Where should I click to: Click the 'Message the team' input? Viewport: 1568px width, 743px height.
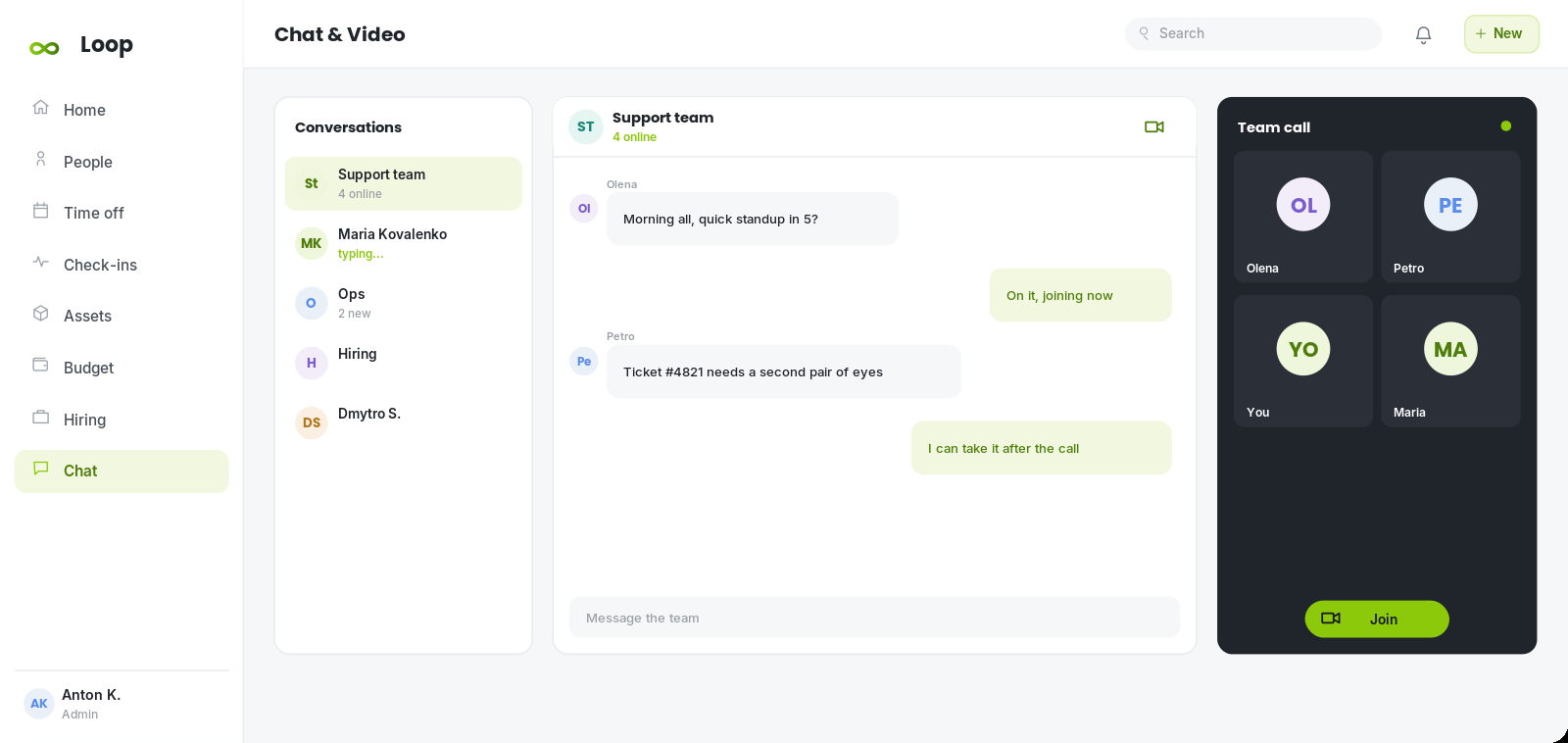874,618
